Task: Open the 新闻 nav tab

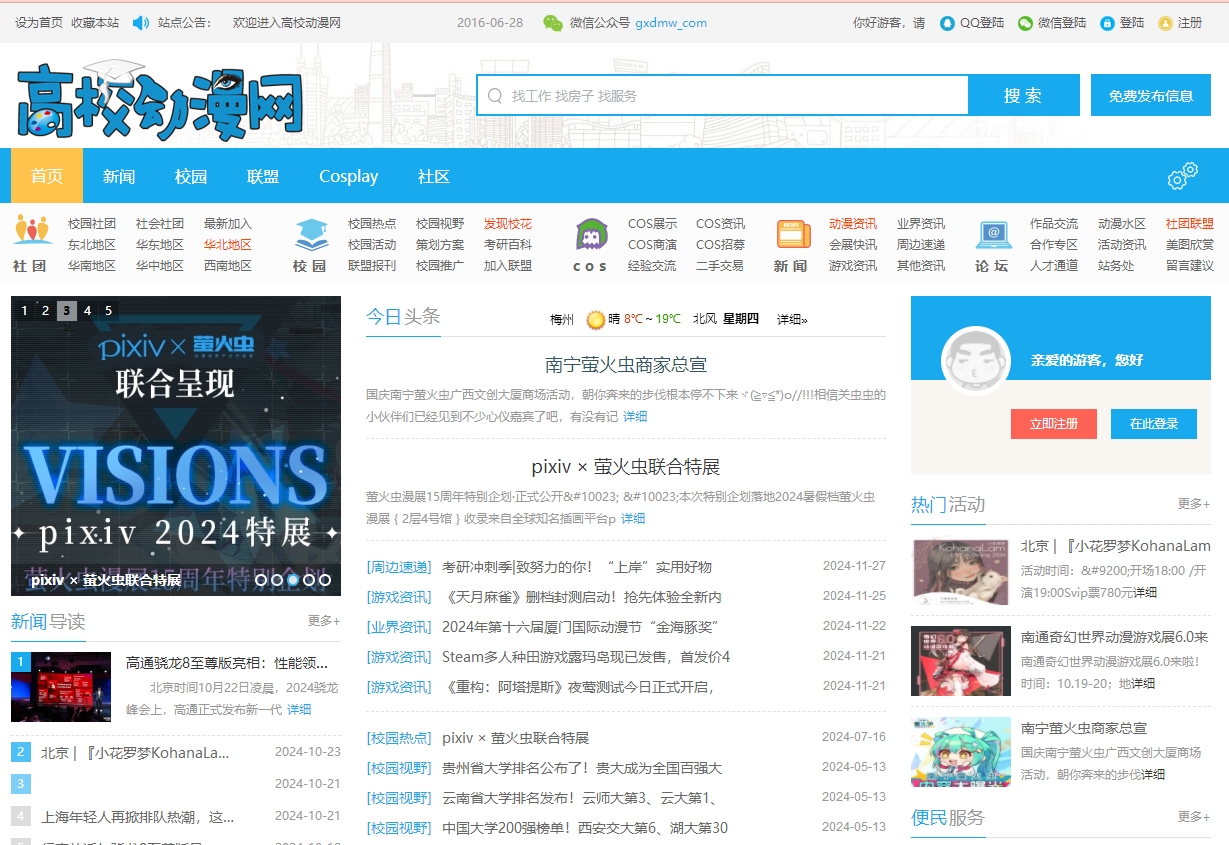Action: click(119, 176)
